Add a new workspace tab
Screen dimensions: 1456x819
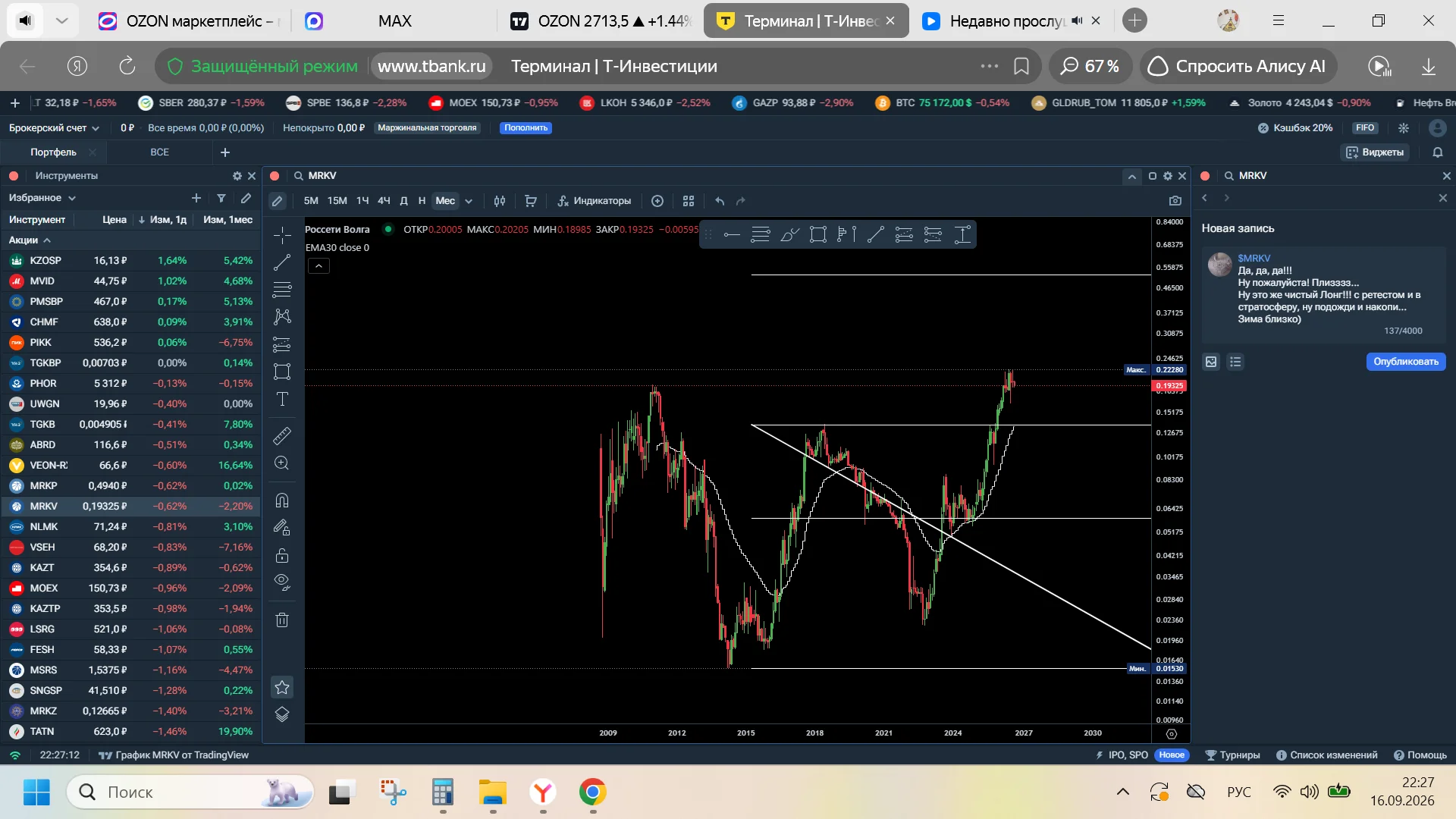click(225, 152)
